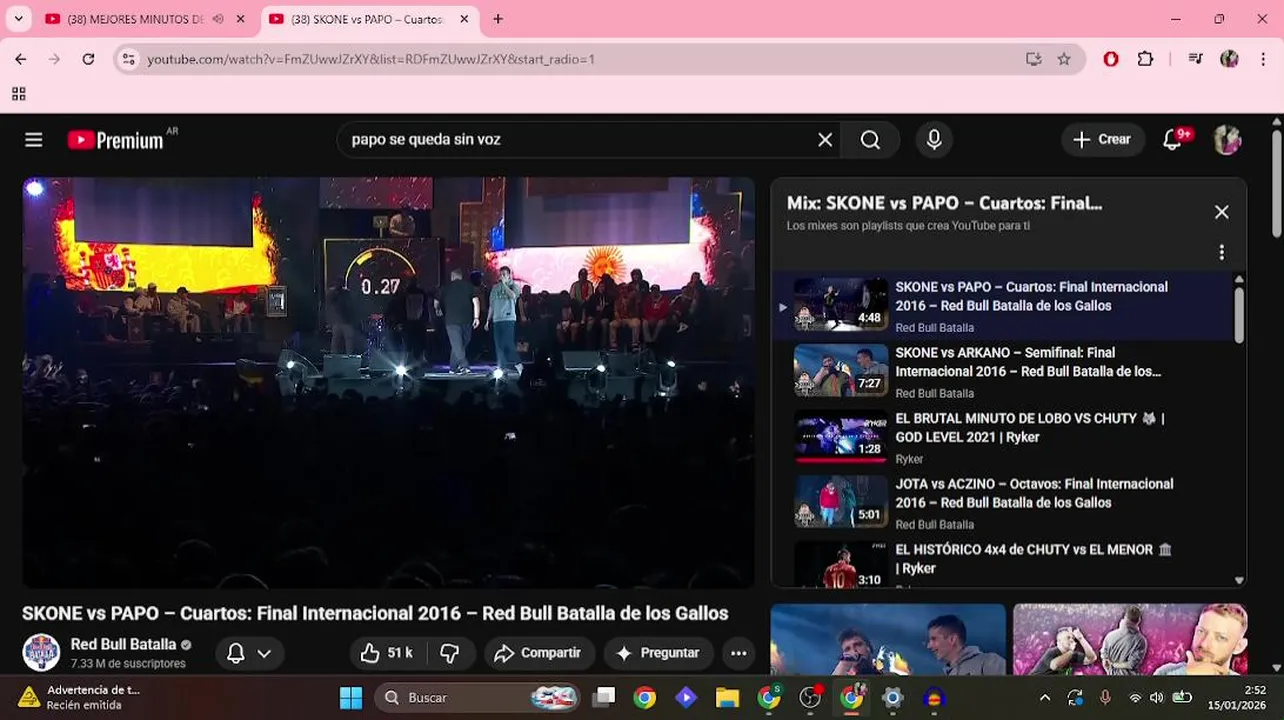Install app icon in address bar
Image resolution: width=1284 pixels, height=720 pixels.
pos(1034,59)
